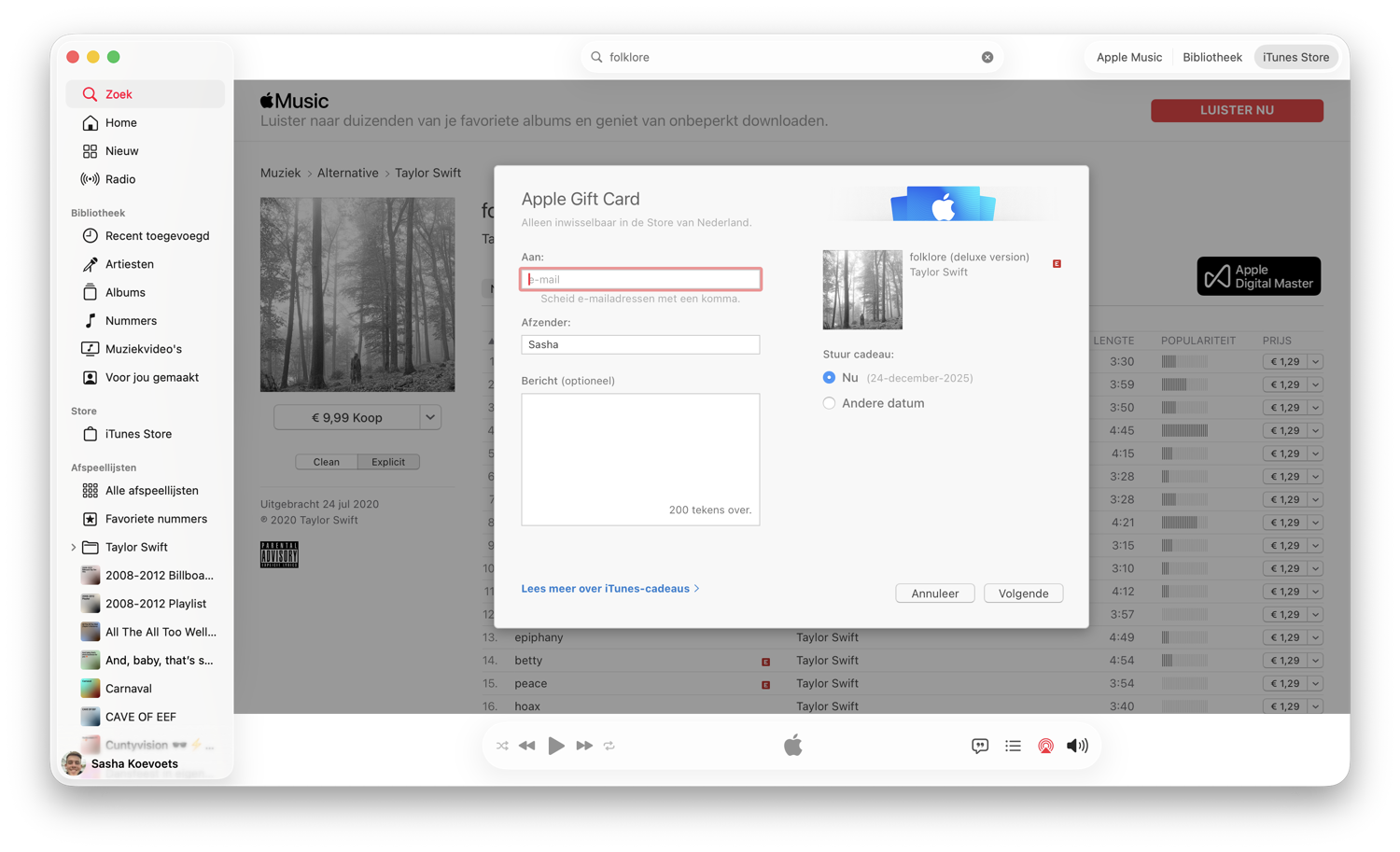The height and width of the screenshot is (852, 1400).
Task: Open the lyrics speech bubble icon
Action: pyautogui.click(x=980, y=746)
